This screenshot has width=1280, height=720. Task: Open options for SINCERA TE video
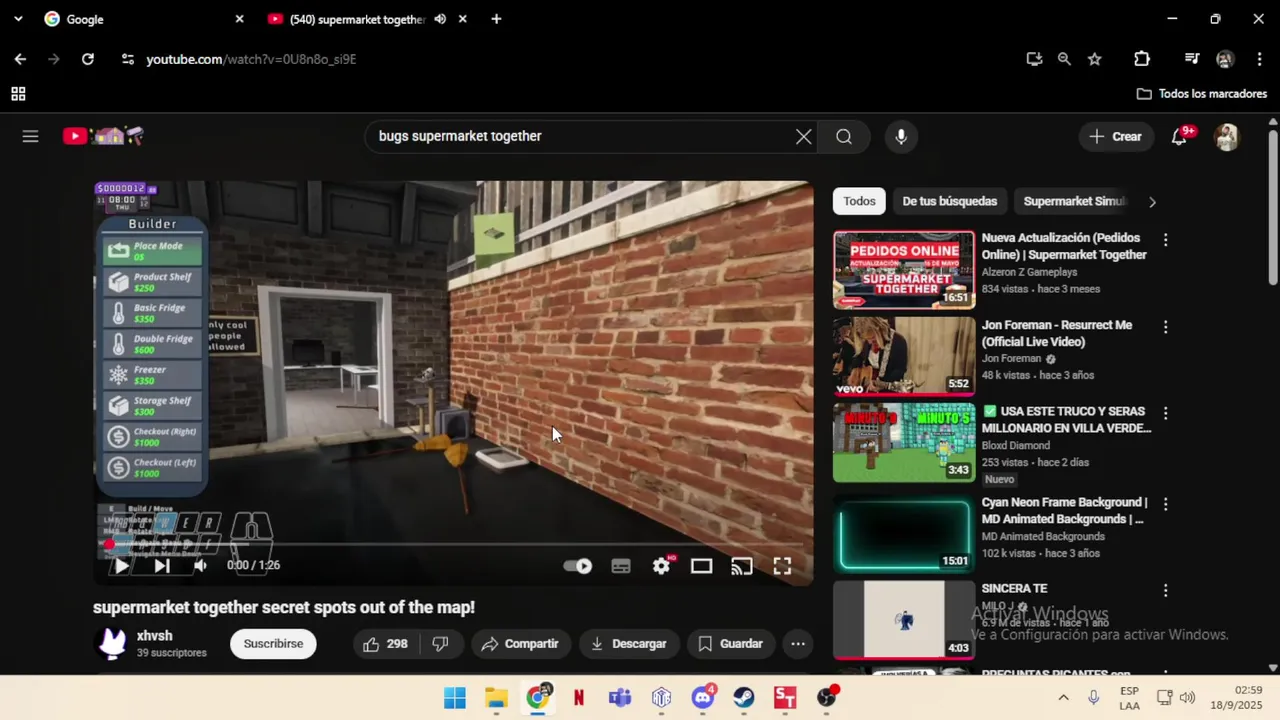coord(1165,591)
